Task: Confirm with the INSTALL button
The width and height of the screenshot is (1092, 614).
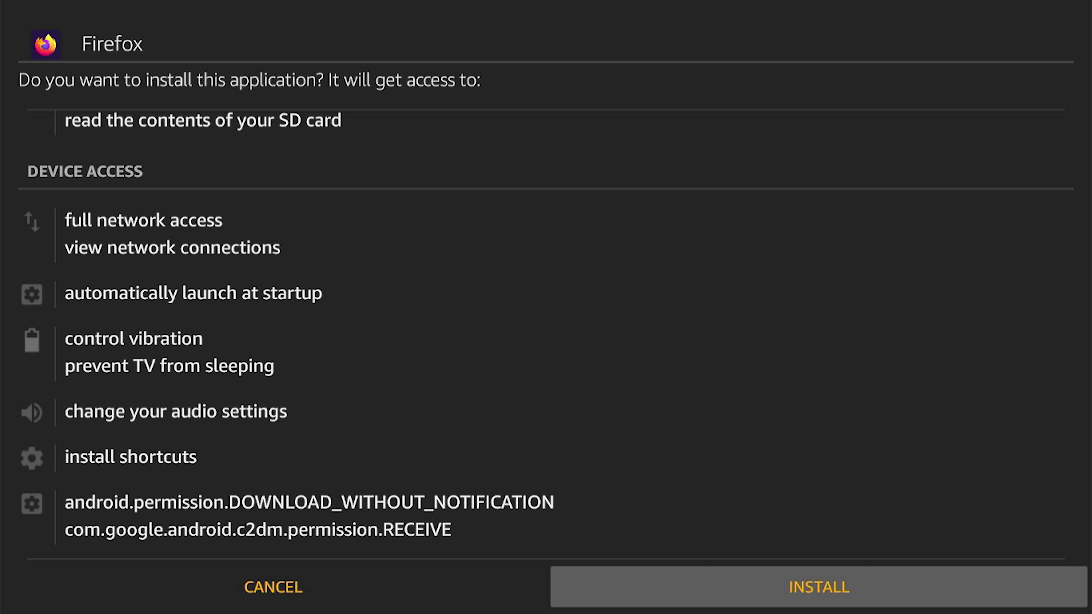Action: (818, 587)
